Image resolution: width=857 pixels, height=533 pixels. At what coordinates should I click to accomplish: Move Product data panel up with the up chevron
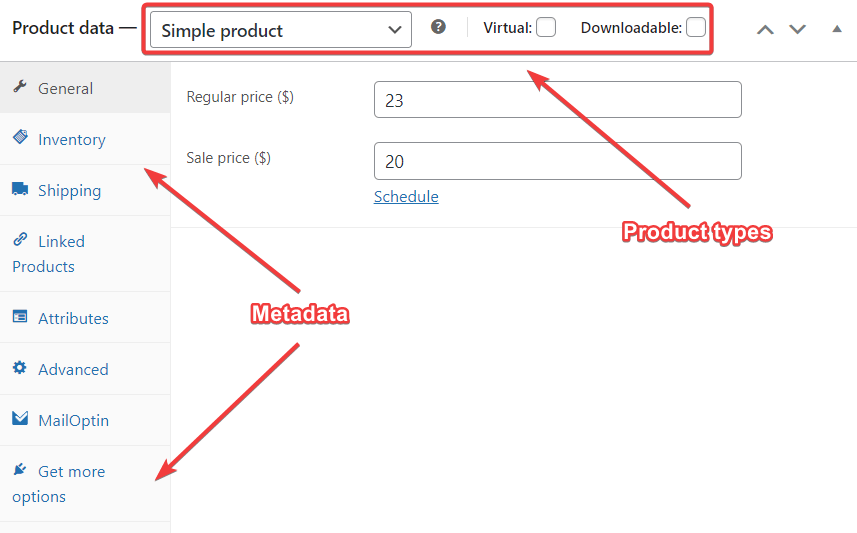765,30
